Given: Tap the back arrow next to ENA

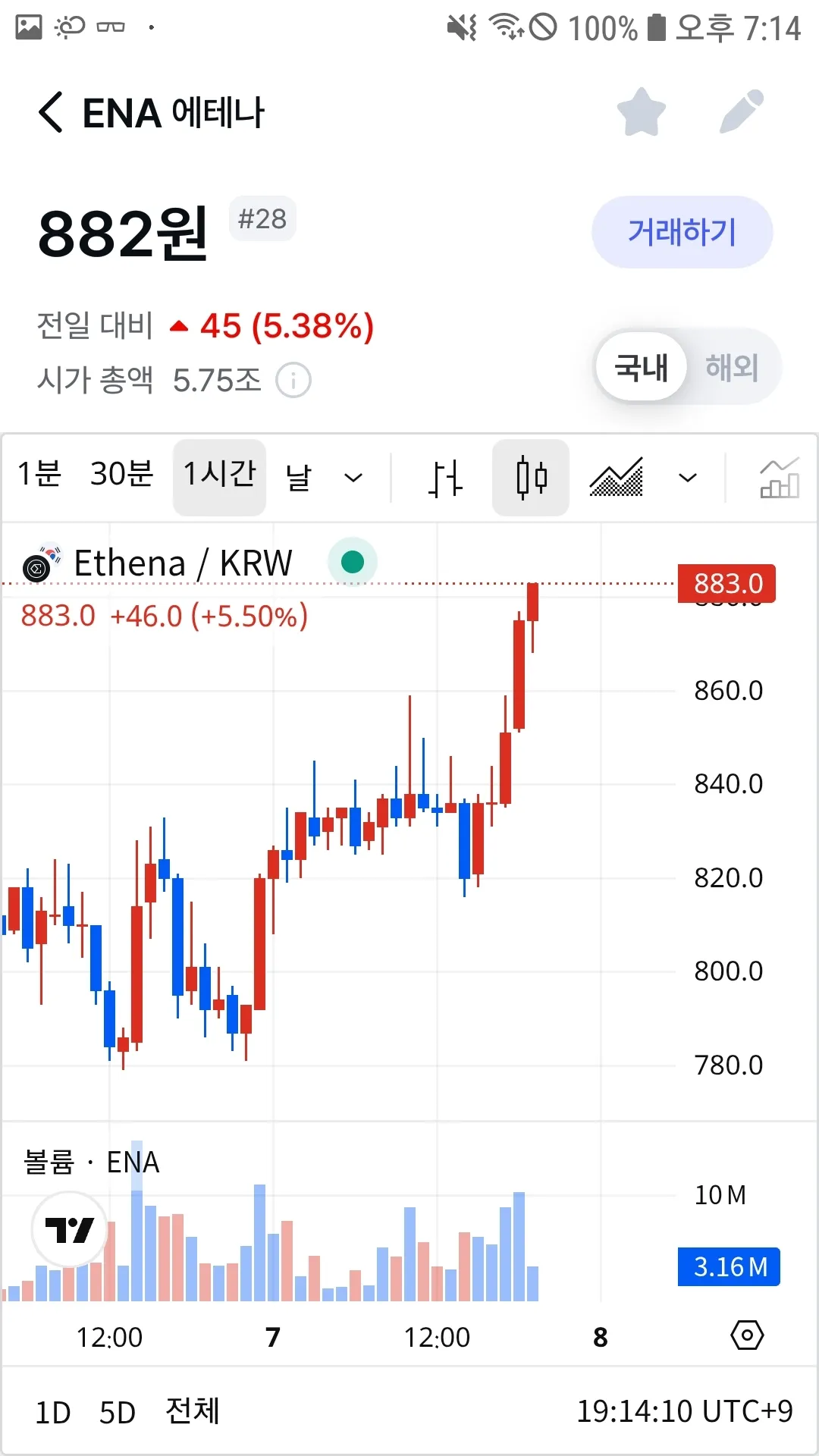Looking at the screenshot, I should [51, 113].
